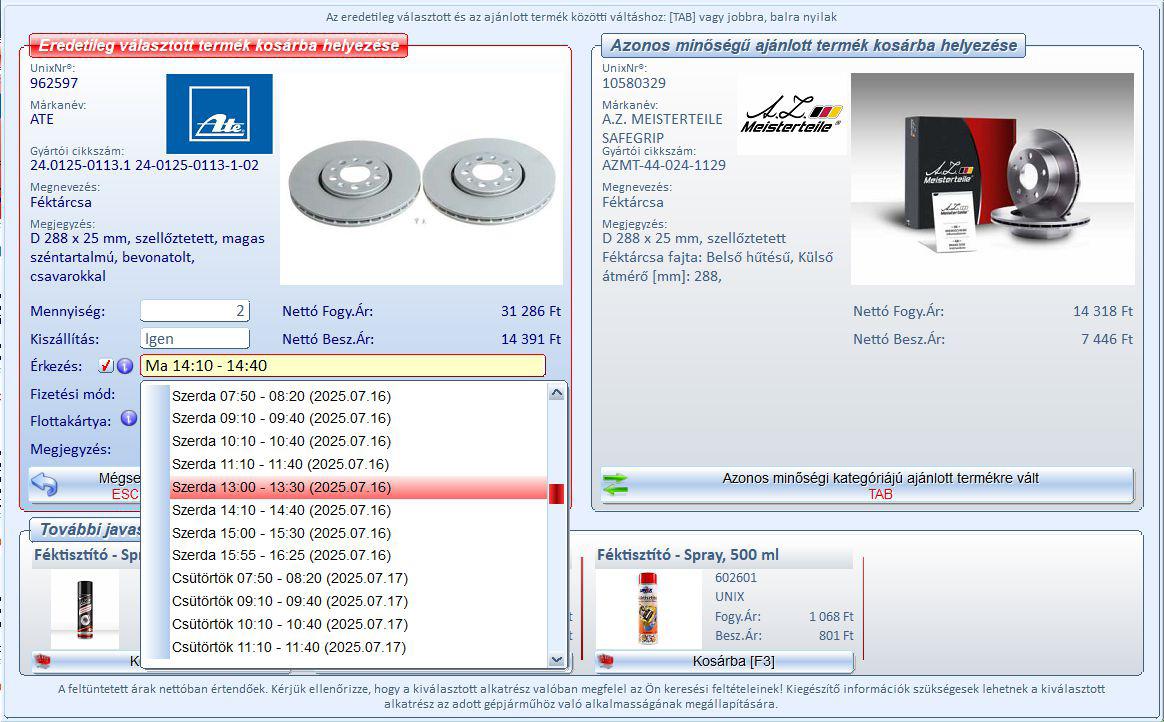1164x722 pixels.
Task: Click the black brake cleaner spray thumbnail
Action: click(85, 611)
